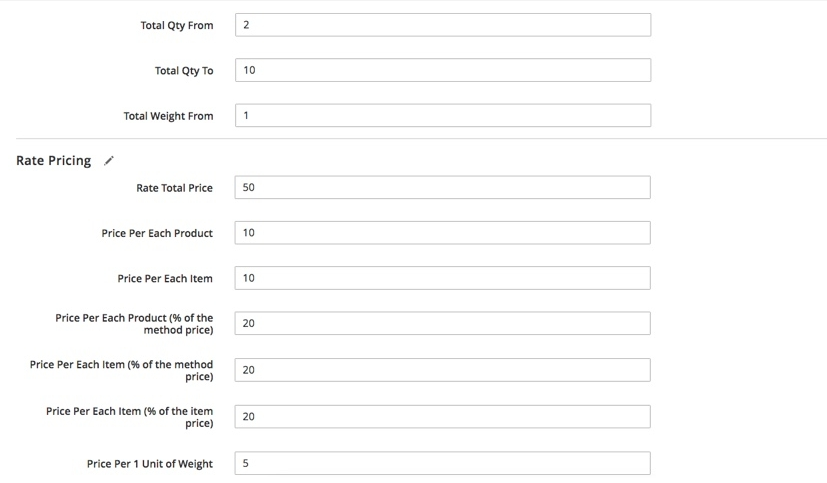The width and height of the screenshot is (827, 483).
Task: Click into the Price Per Each Item field
Action: coord(443,278)
